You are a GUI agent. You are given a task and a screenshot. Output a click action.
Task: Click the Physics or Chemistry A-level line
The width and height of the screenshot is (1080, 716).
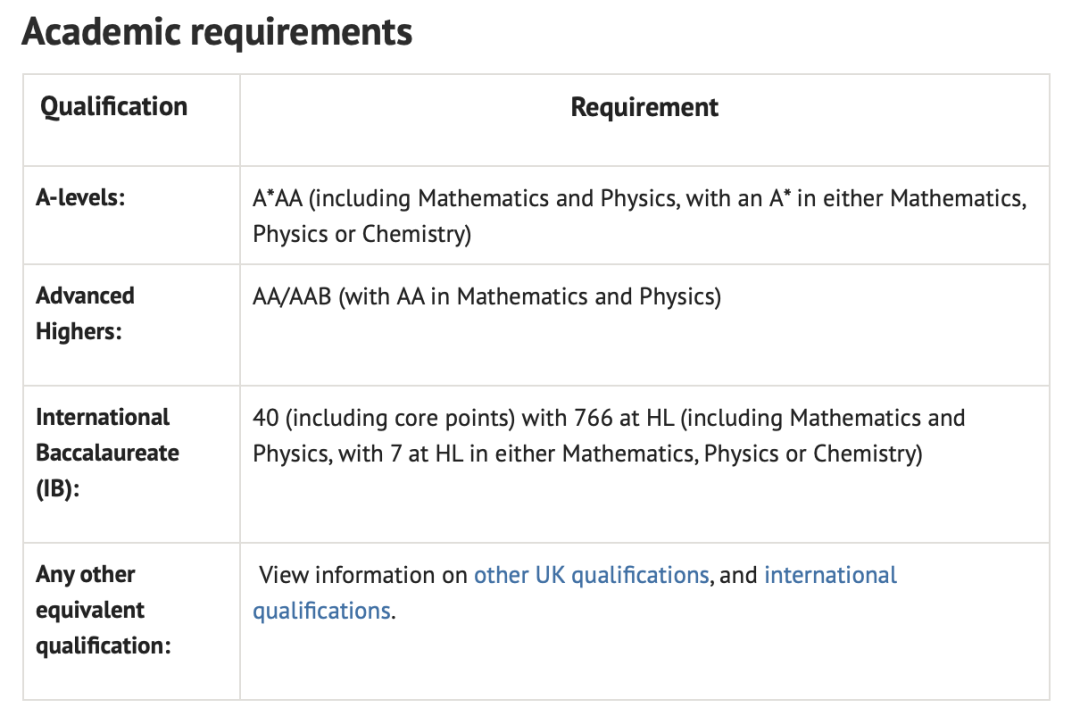tap(362, 234)
